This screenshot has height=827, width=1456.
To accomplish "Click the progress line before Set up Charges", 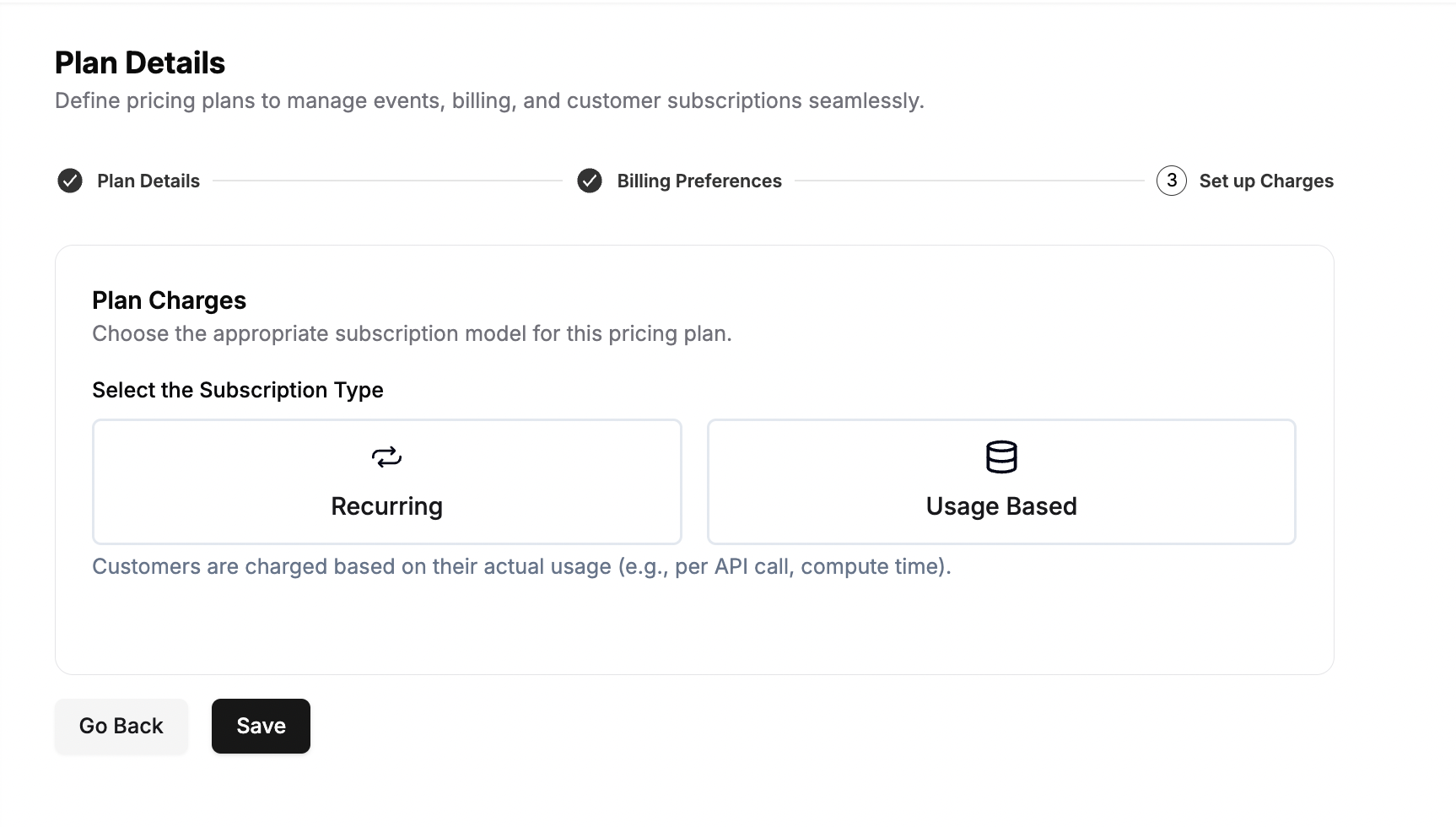I will click(969, 181).
